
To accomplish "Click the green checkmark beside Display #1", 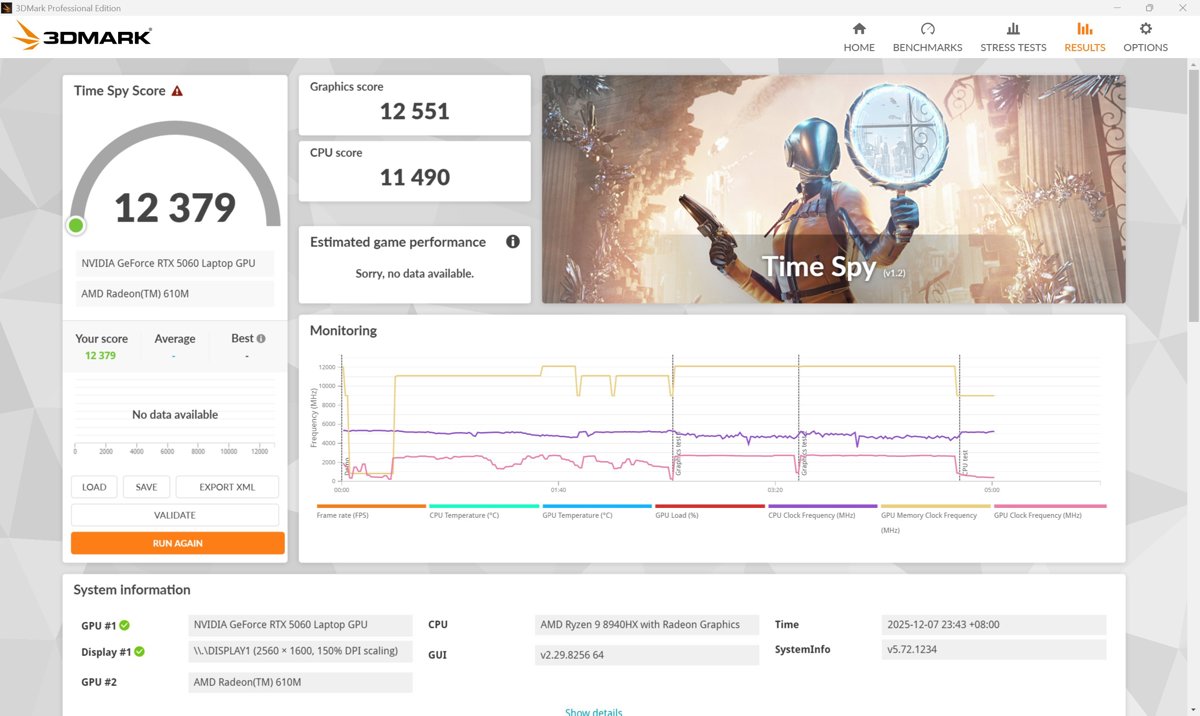I will click(x=140, y=651).
